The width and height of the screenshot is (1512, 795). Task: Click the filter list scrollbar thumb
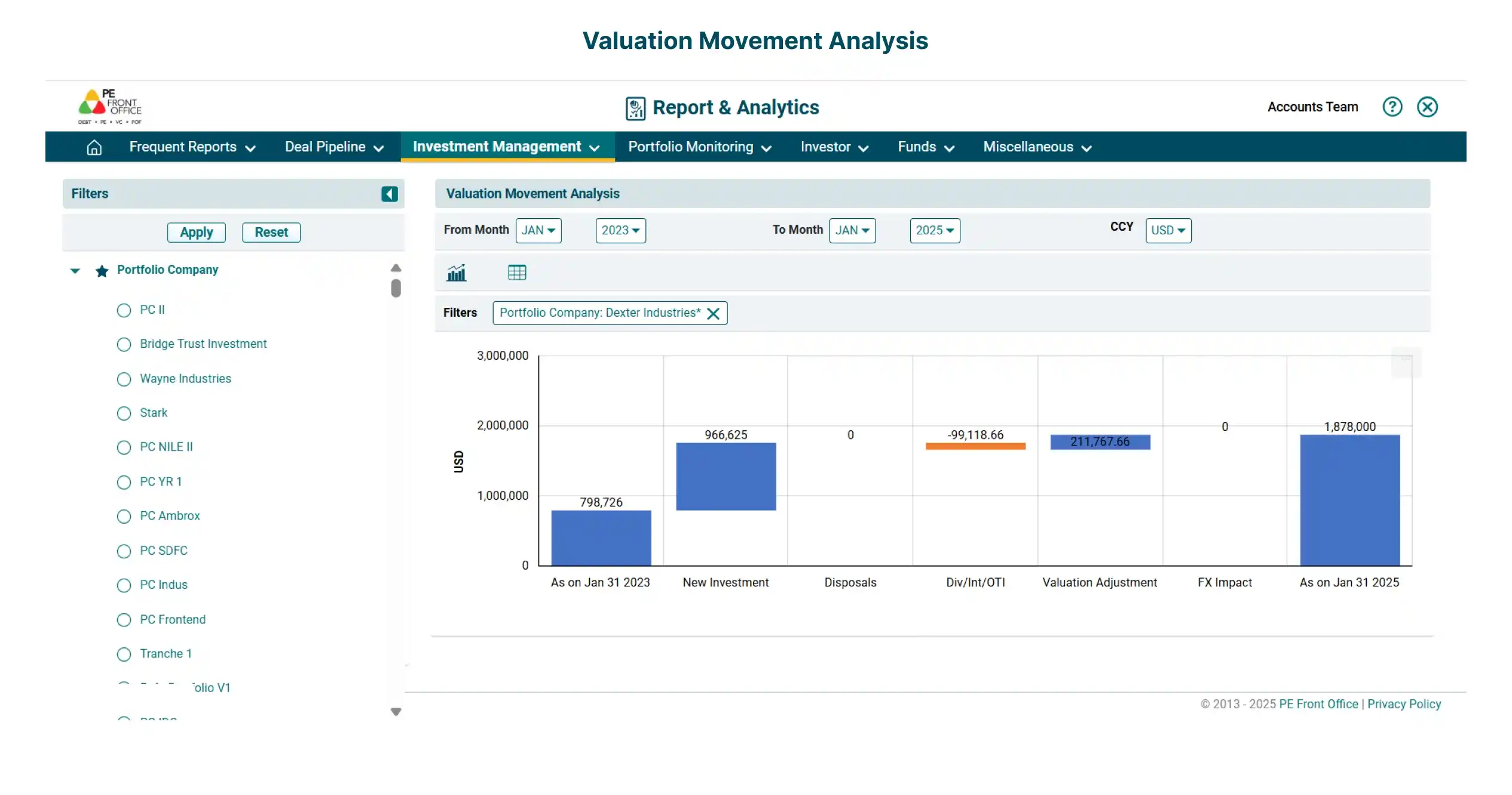click(396, 288)
